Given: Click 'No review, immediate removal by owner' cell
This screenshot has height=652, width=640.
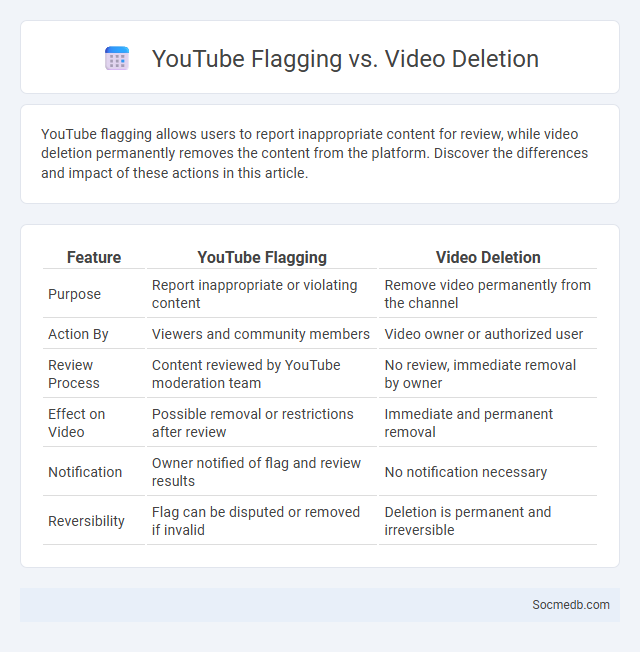Looking at the screenshot, I should click(x=487, y=374).
